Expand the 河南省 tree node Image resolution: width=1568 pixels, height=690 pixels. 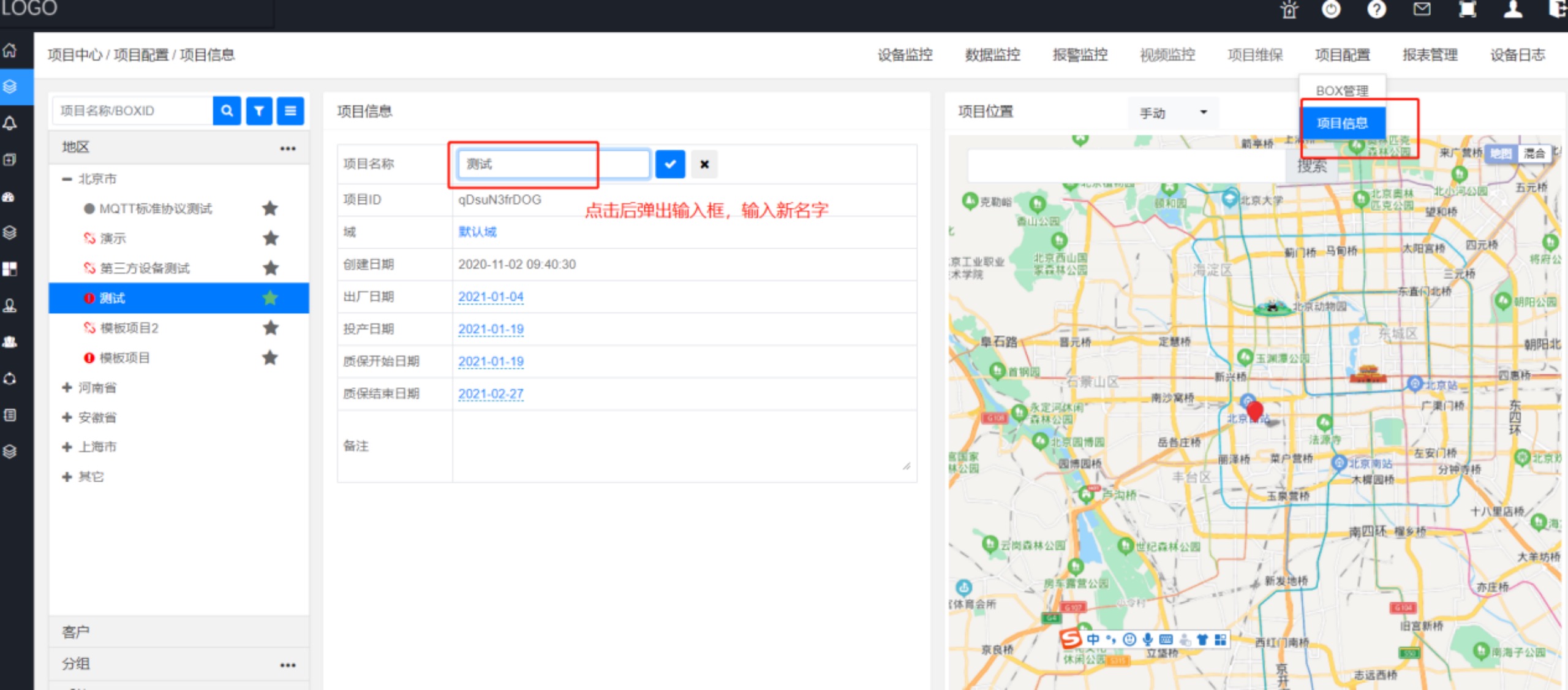coord(67,388)
